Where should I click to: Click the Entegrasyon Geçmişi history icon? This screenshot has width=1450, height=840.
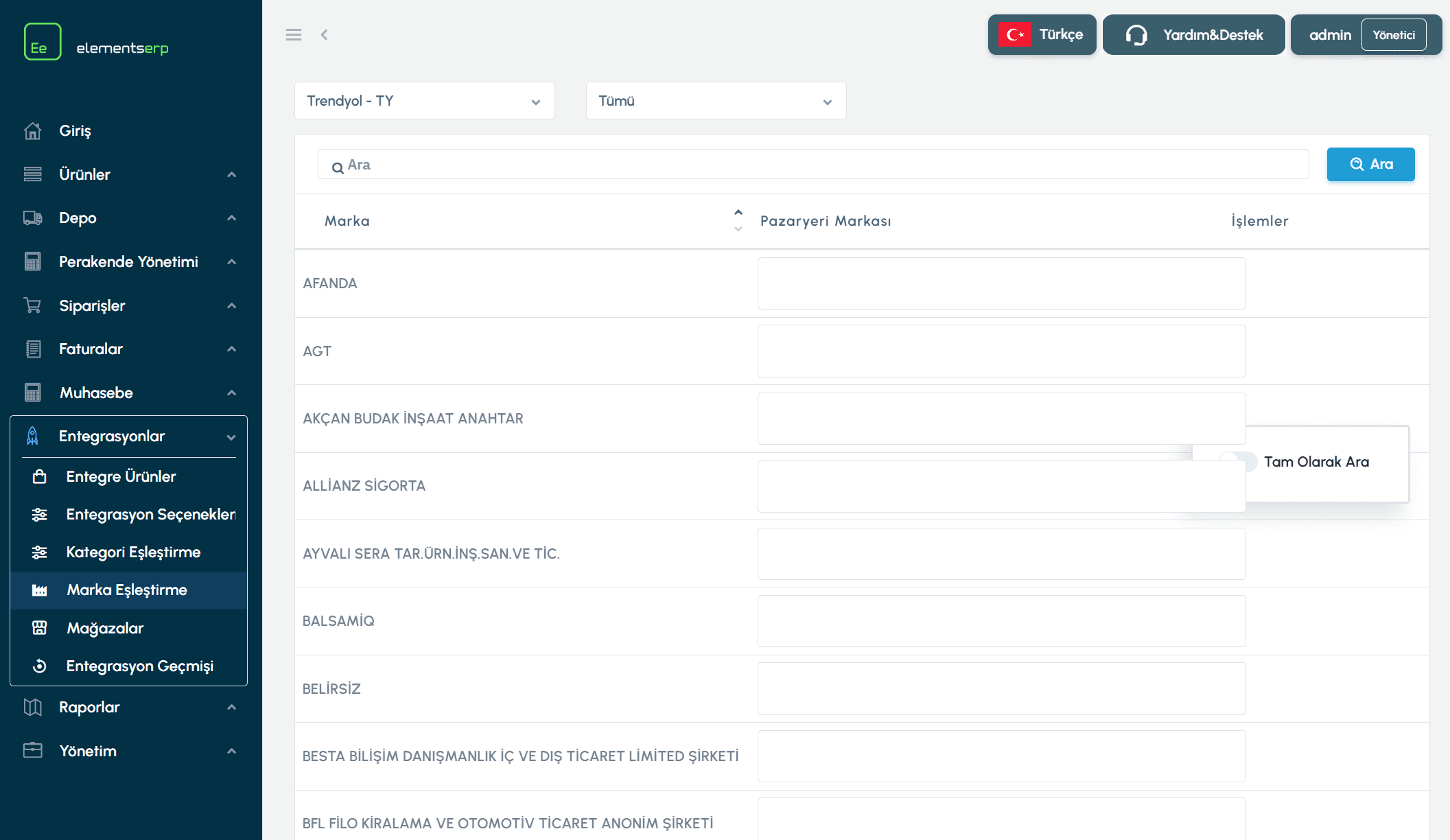[40, 666]
